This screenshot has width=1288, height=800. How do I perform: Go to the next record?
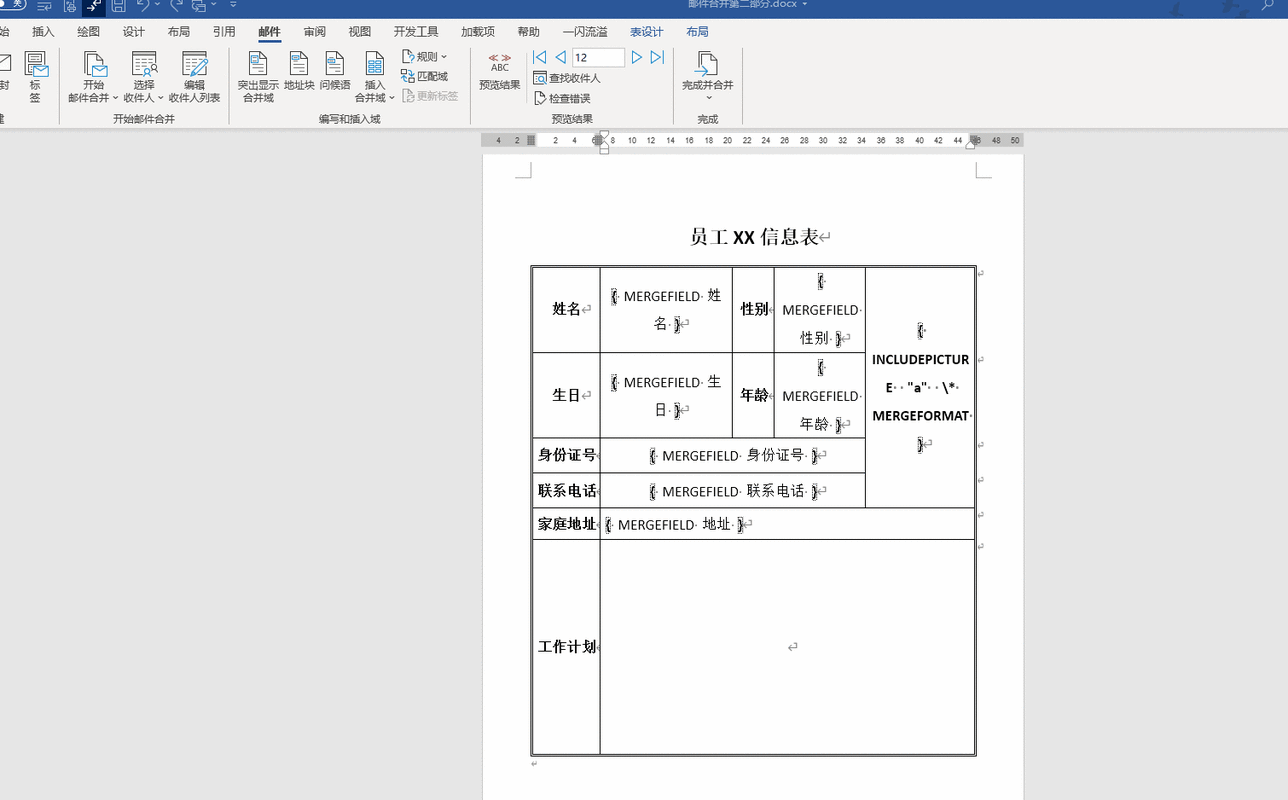pos(637,57)
